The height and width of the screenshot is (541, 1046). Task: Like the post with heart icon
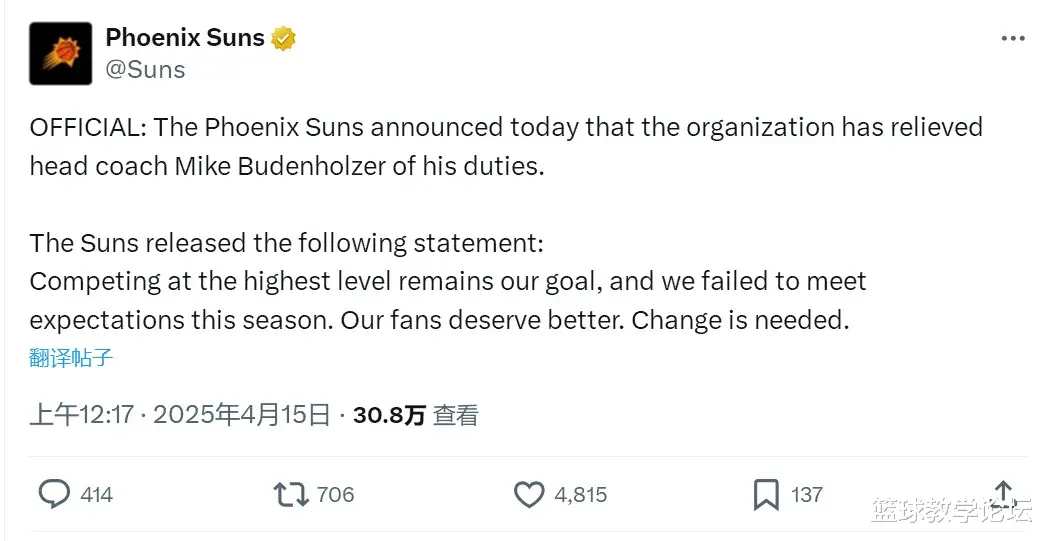[x=529, y=495]
